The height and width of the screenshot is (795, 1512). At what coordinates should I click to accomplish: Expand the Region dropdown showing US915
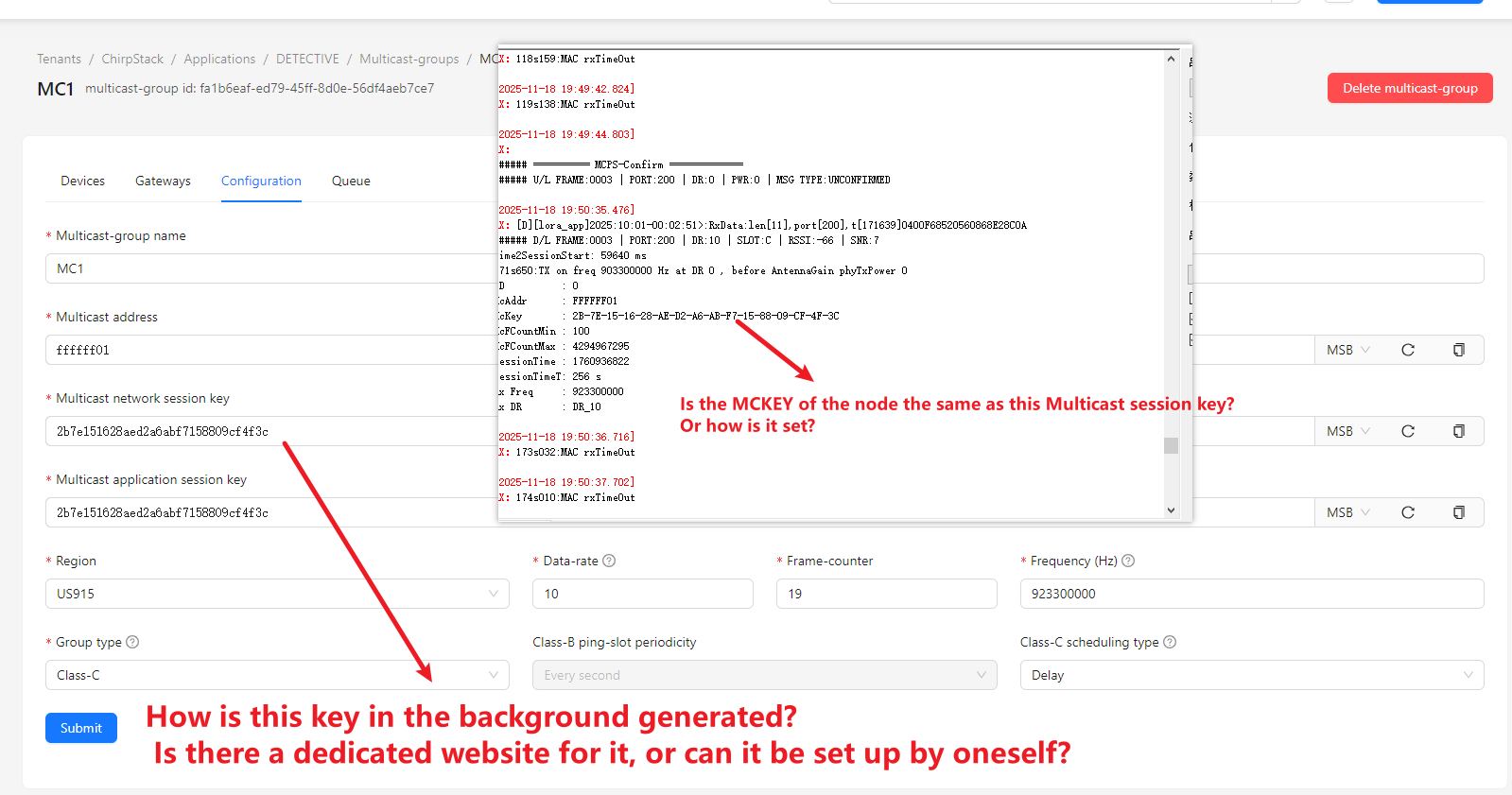(277, 594)
